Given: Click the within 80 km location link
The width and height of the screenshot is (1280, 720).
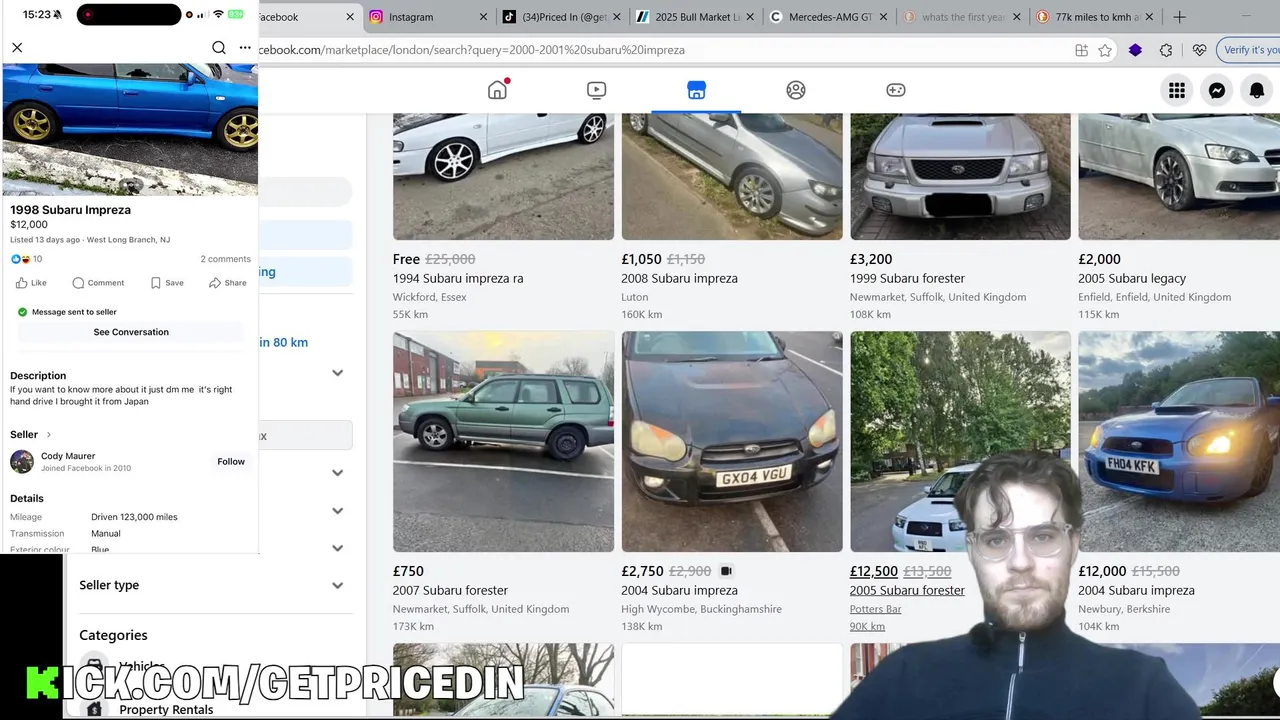Looking at the screenshot, I should point(284,342).
